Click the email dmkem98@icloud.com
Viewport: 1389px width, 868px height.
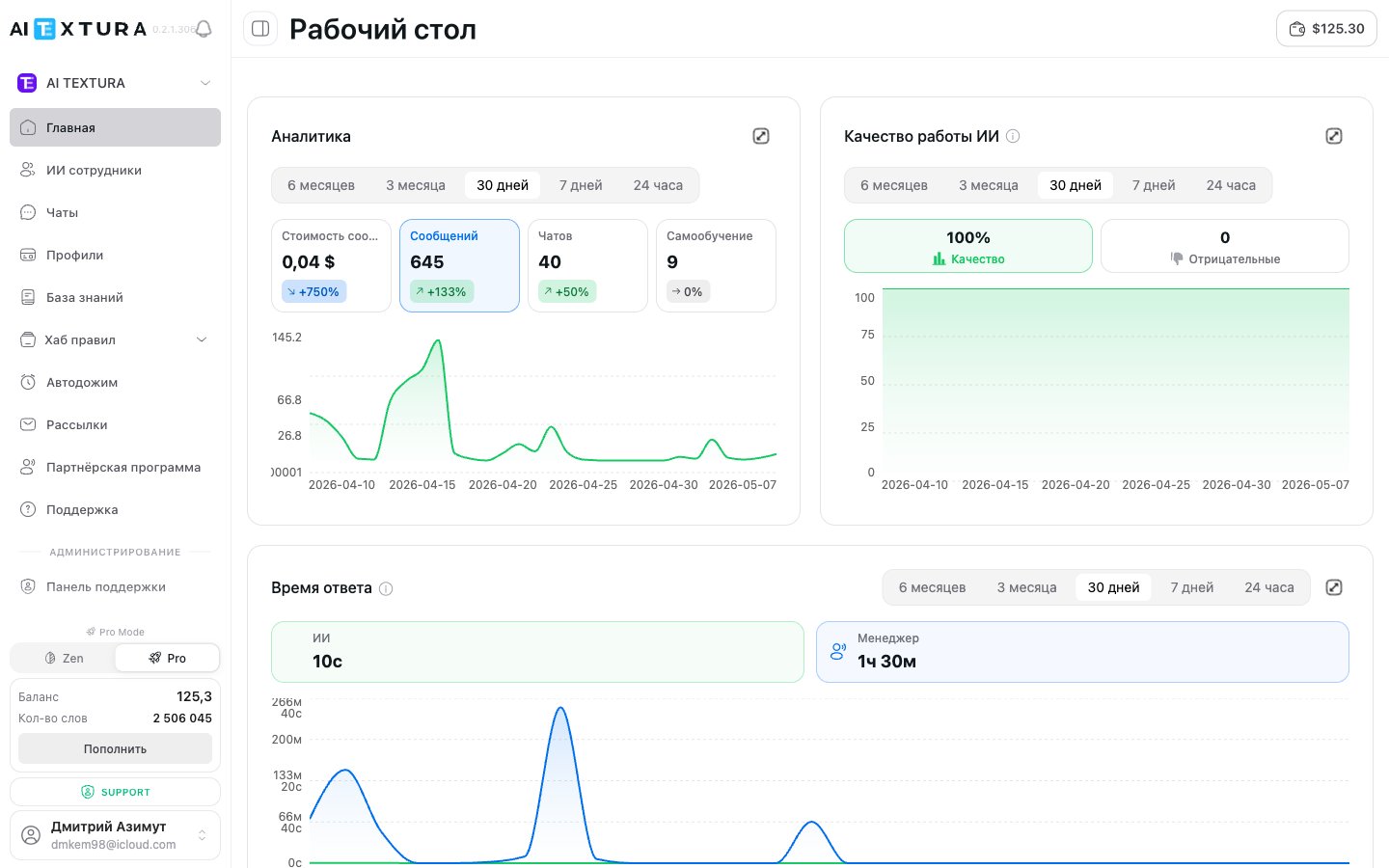coord(114,845)
